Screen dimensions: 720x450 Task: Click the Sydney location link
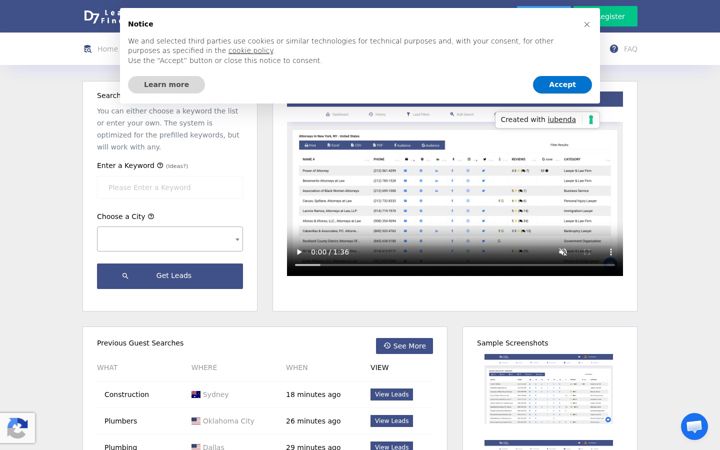pyautogui.click(x=215, y=394)
